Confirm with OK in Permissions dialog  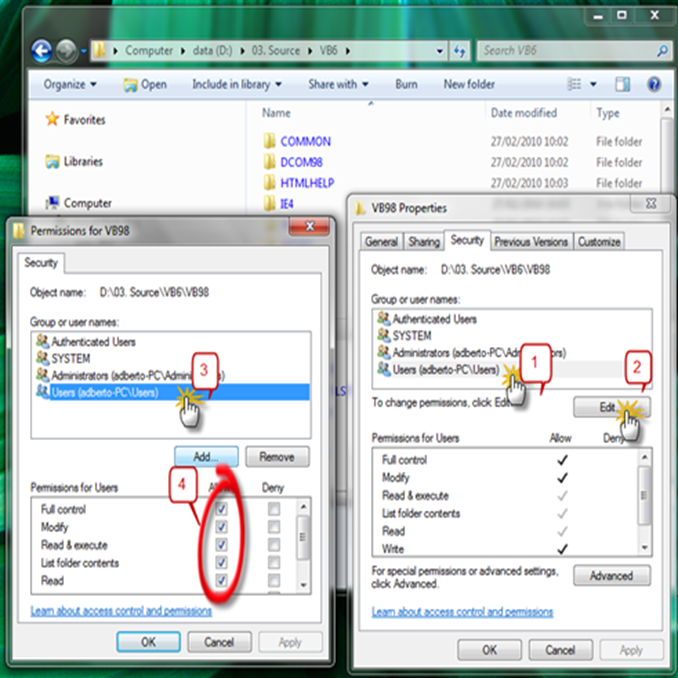click(148, 642)
